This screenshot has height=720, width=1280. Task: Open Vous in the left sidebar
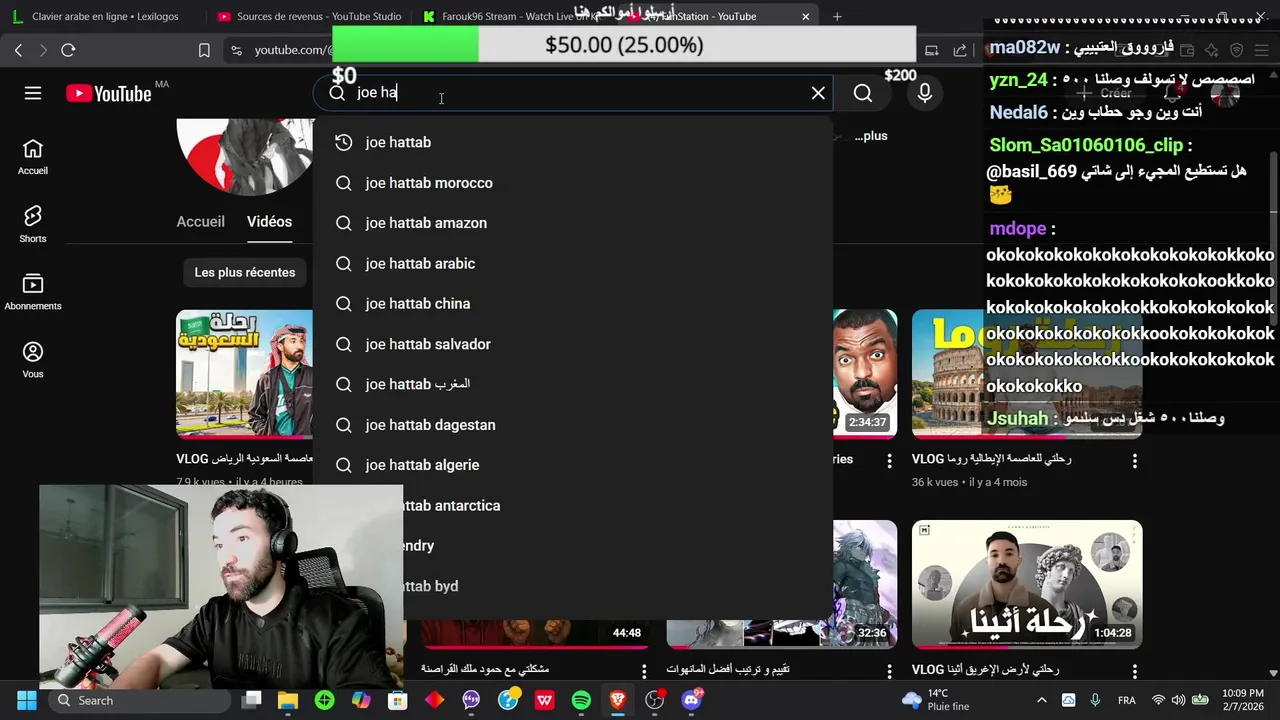[33, 360]
